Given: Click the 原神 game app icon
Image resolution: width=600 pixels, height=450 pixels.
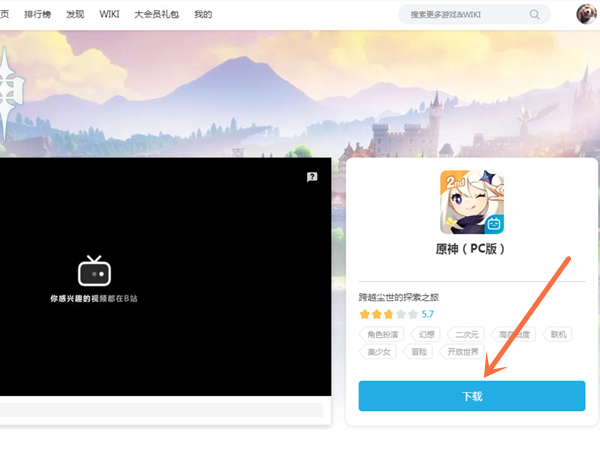Looking at the screenshot, I should point(472,202).
